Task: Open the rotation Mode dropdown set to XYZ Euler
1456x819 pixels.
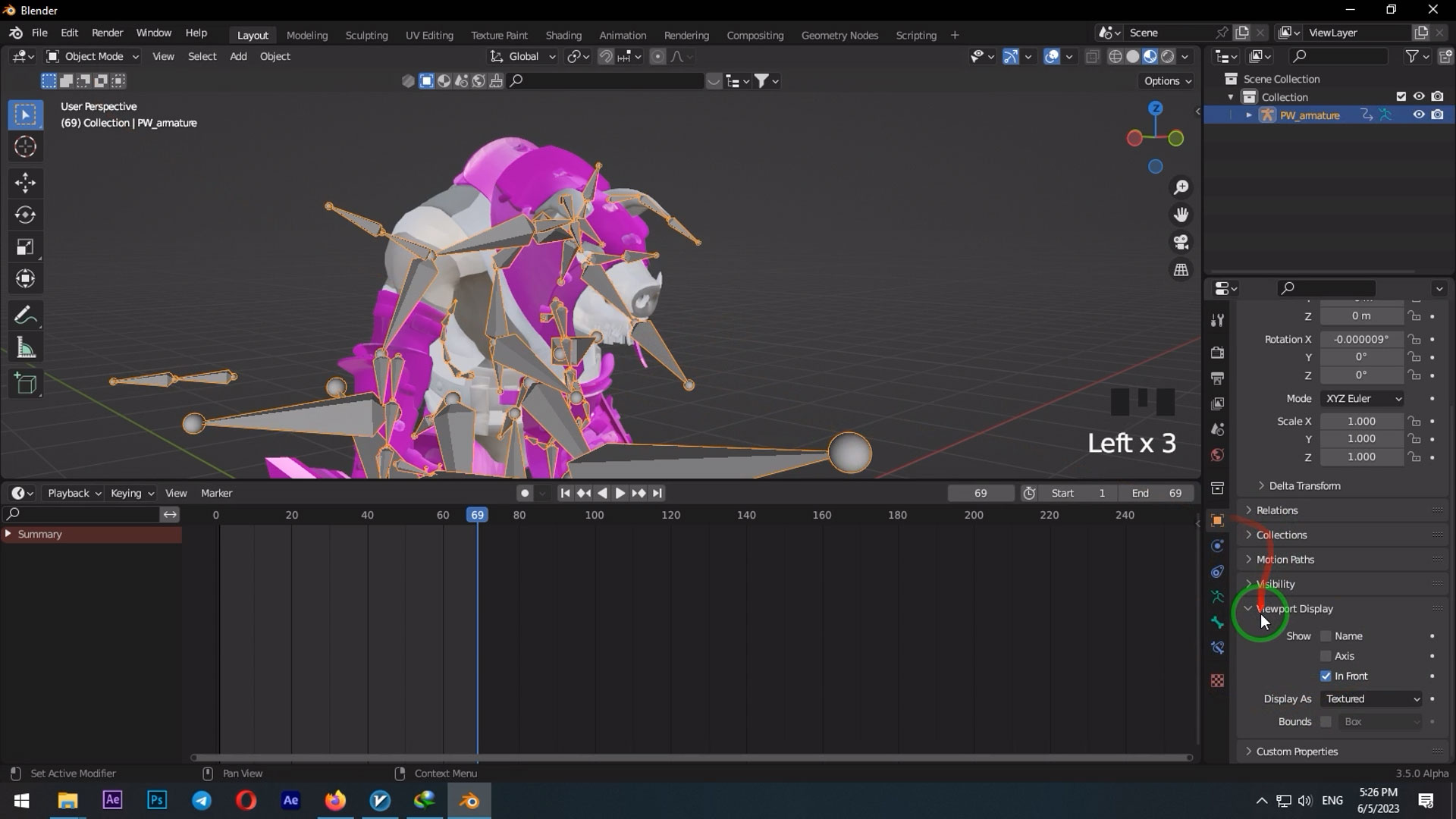Action: pos(1361,398)
